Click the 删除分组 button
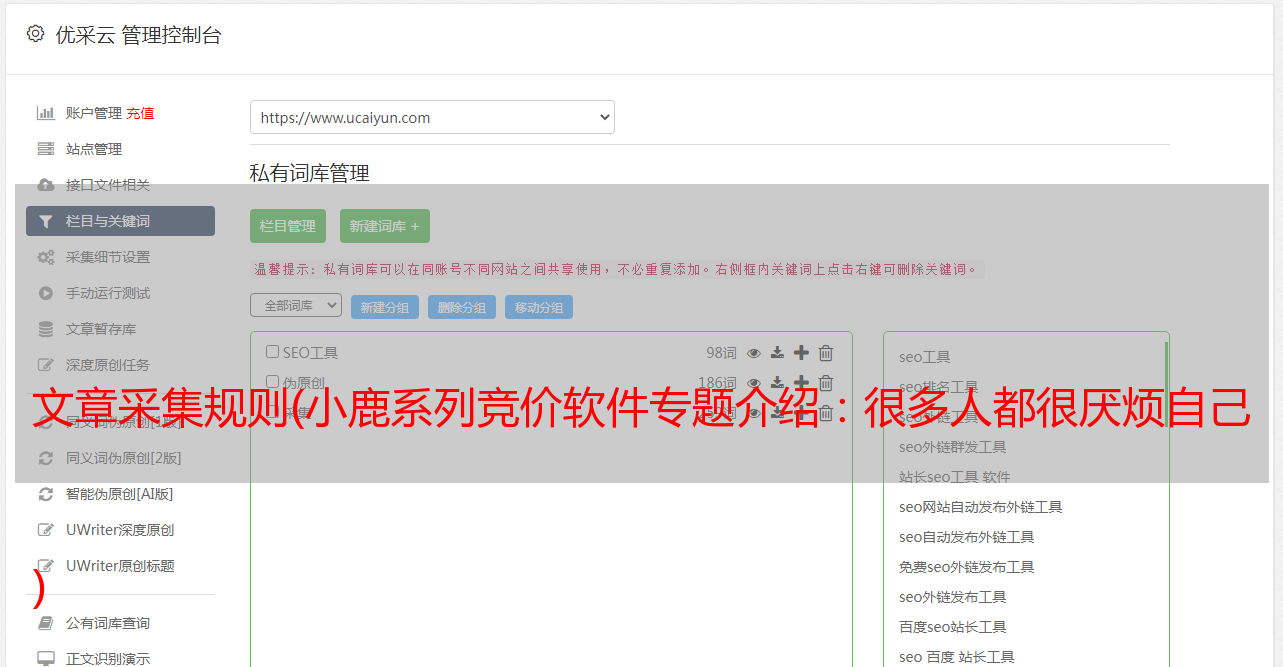This screenshot has width=1283, height=667. [462, 307]
